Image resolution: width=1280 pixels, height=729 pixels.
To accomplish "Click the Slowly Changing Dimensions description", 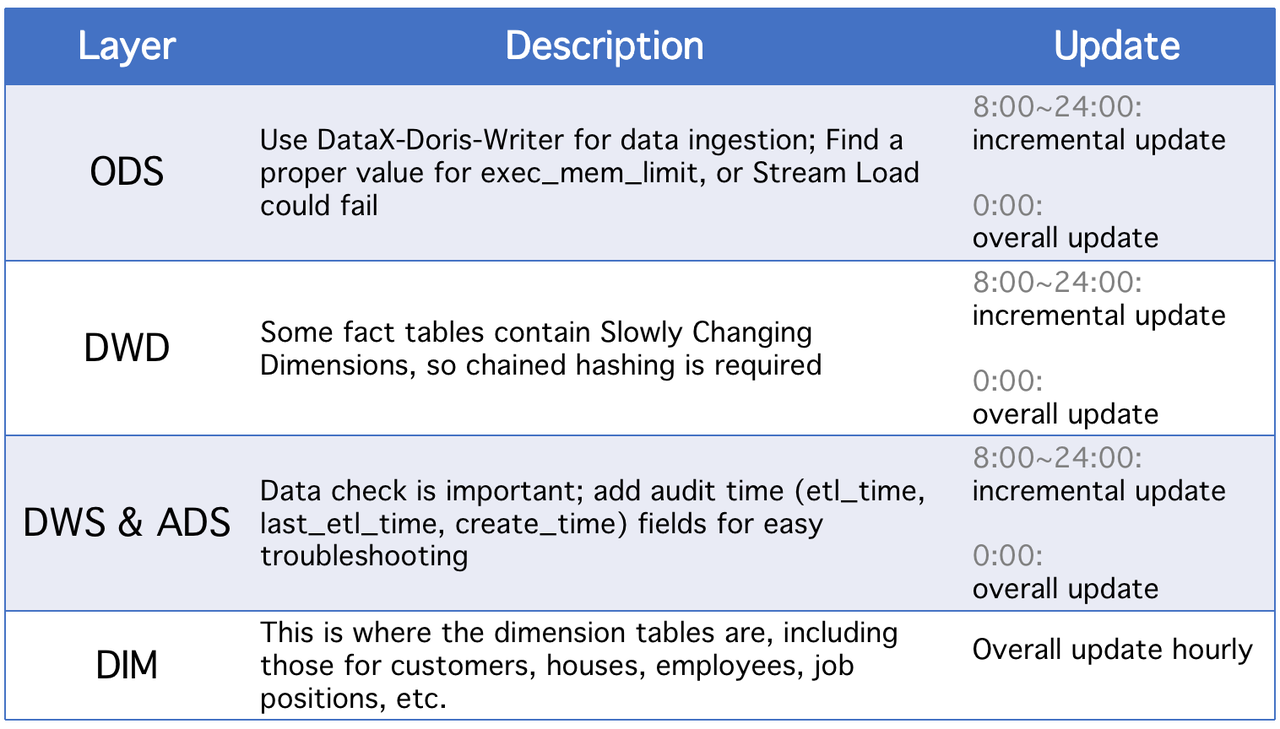I will click(540, 348).
